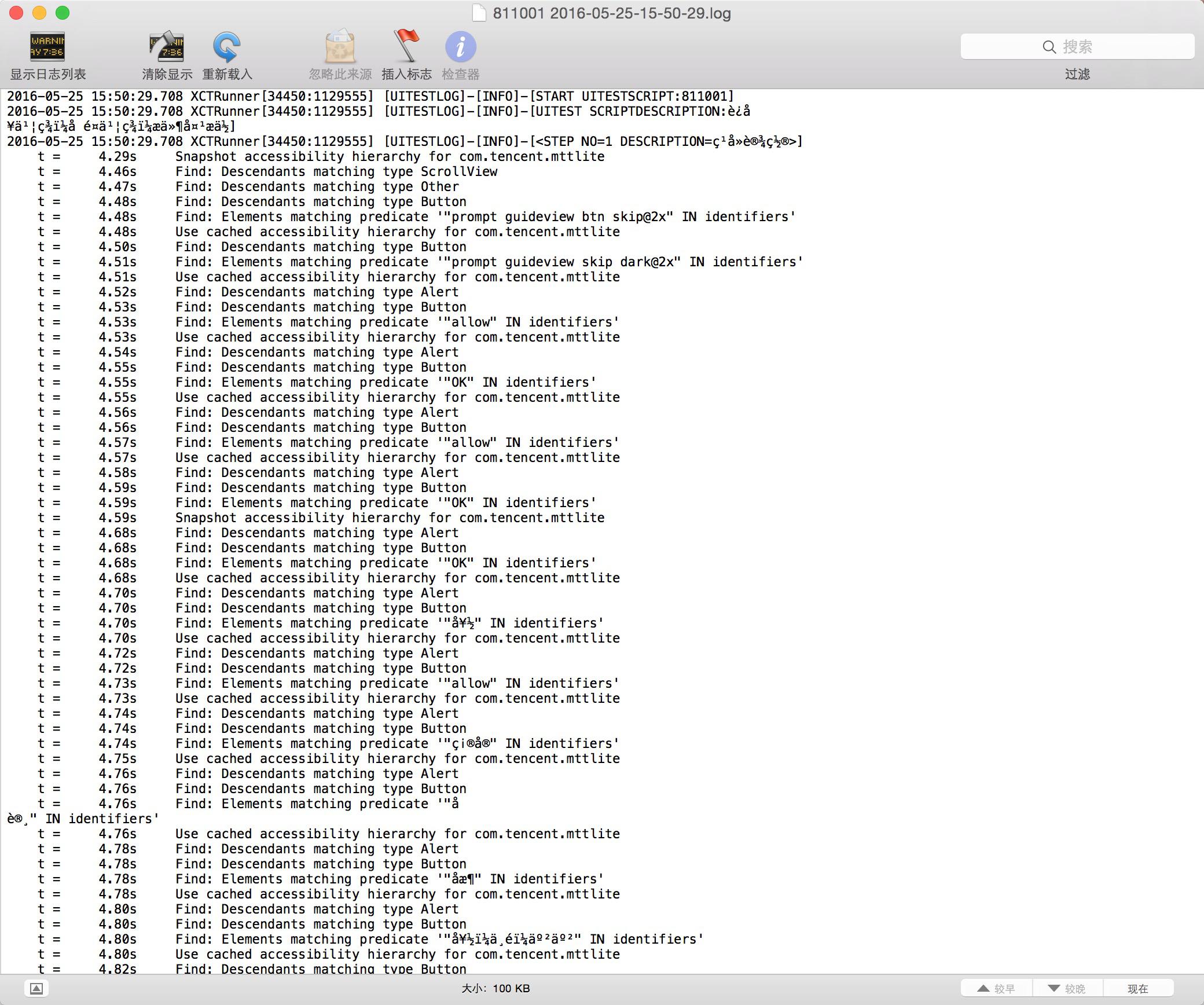Viewport: 1204px width, 1005px height.
Task: Focus the 搜索 filter input field
Action: click(x=1100, y=47)
